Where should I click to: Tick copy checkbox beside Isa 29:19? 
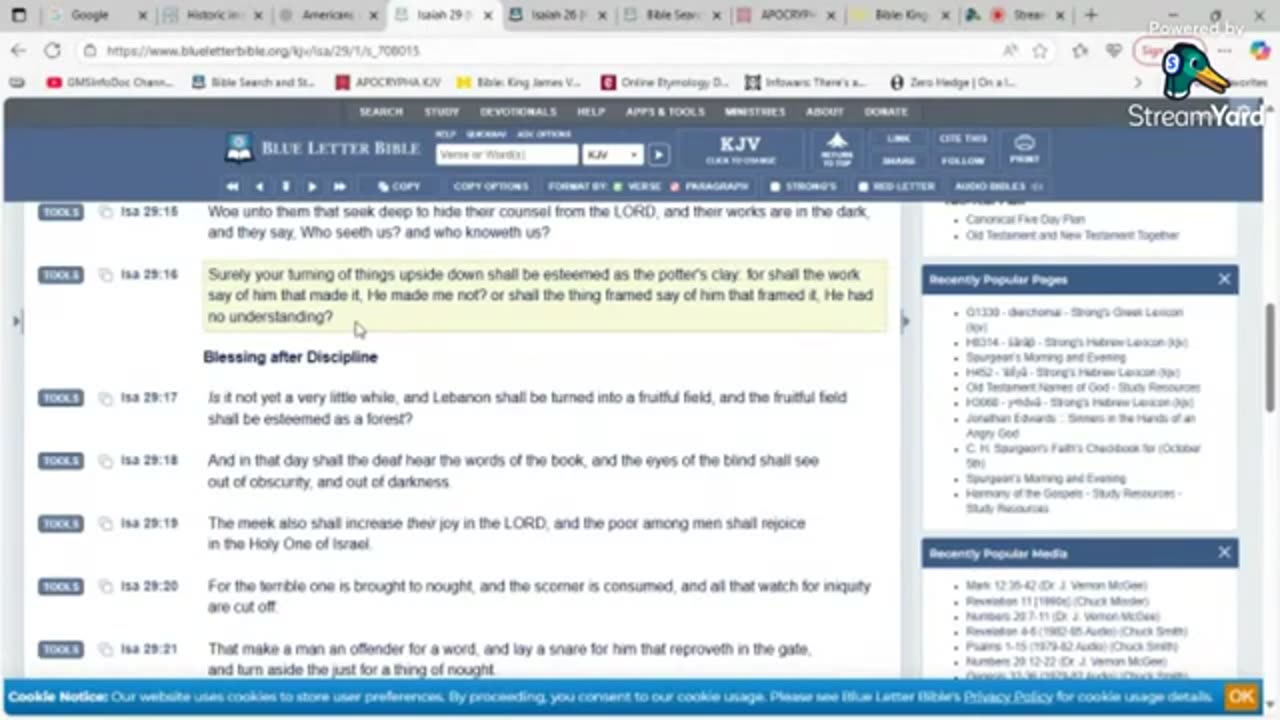pyautogui.click(x=105, y=524)
